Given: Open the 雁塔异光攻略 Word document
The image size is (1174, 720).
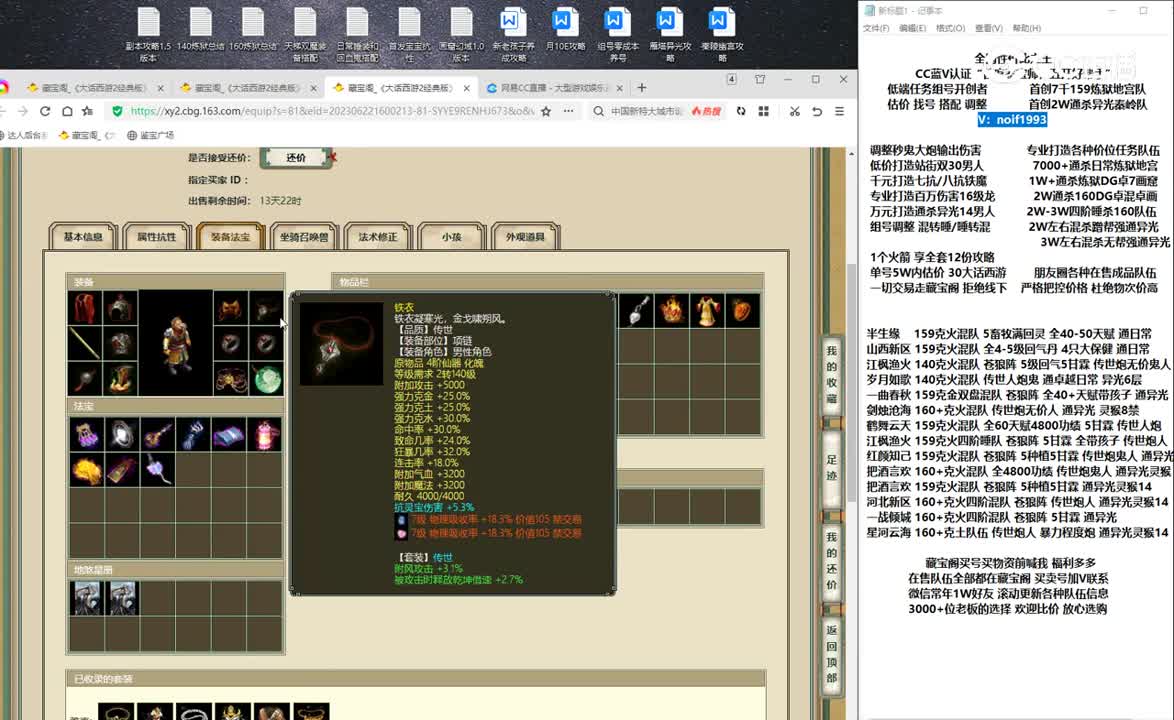Looking at the screenshot, I should click(669, 34).
